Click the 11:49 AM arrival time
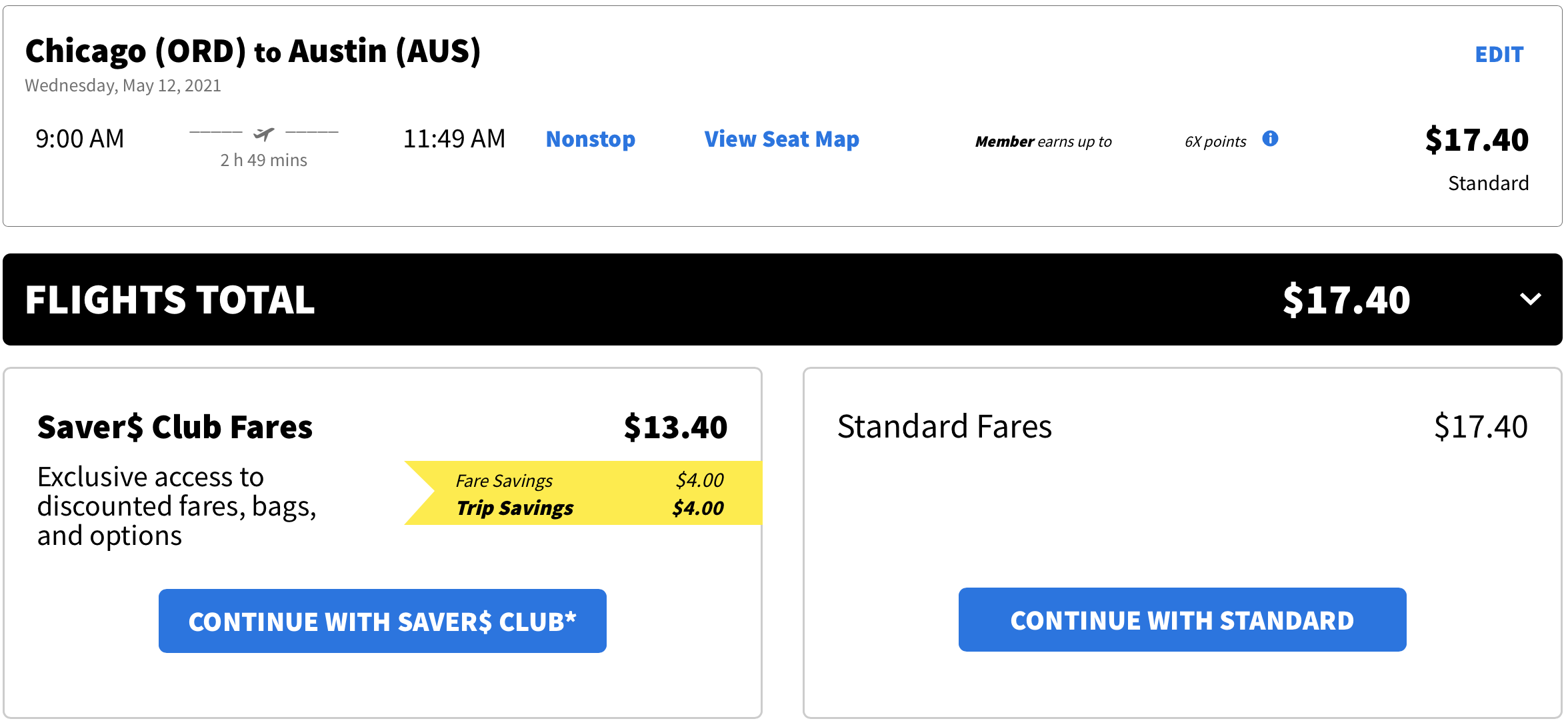Image resolution: width=1568 pixels, height=723 pixels. click(x=454, y=139)
